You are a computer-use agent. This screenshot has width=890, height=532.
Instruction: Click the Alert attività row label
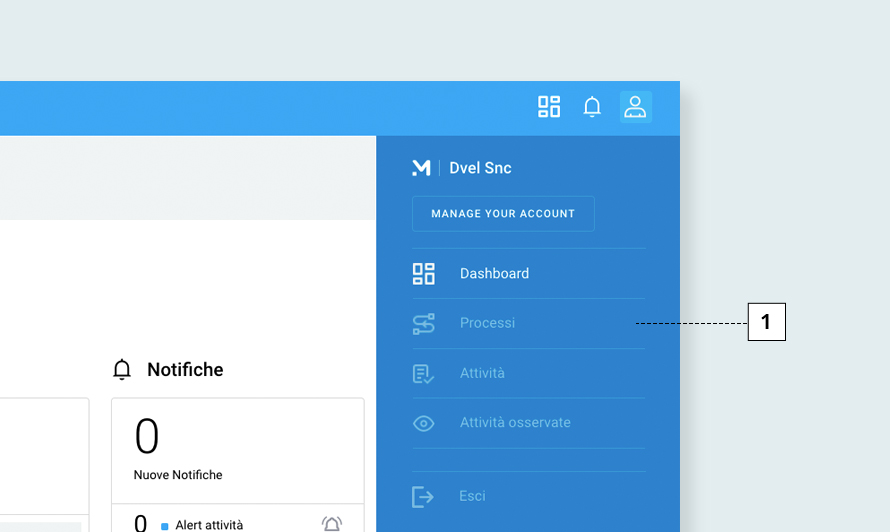click(209, 525)
